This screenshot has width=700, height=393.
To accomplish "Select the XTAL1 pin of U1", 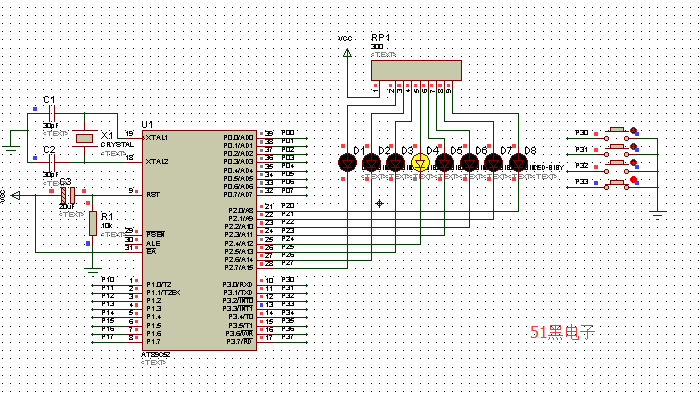I will (156, 138).
